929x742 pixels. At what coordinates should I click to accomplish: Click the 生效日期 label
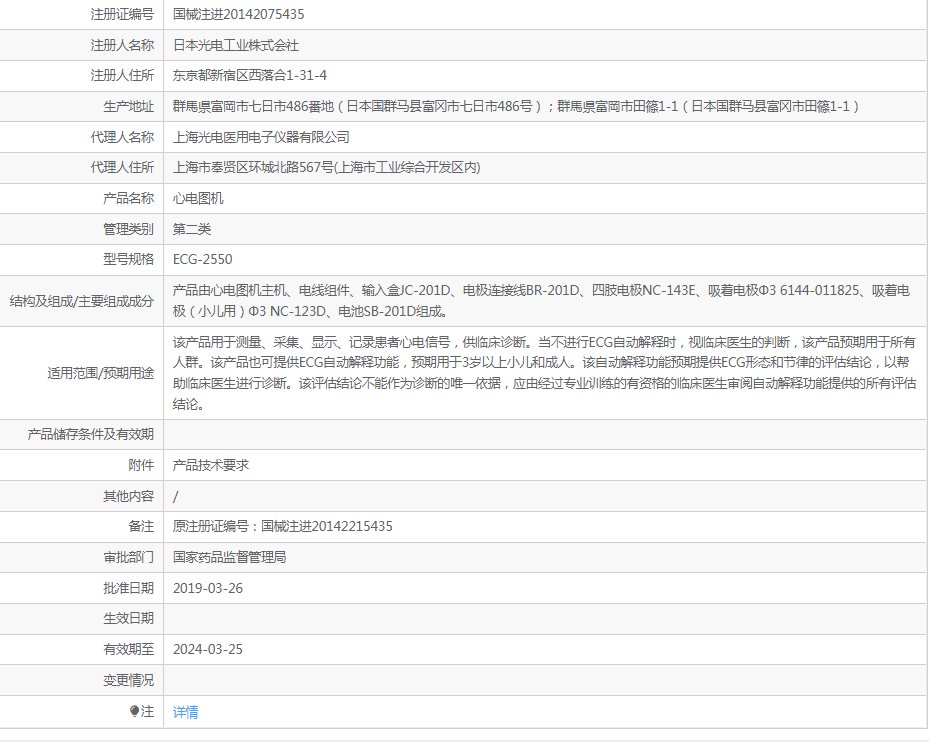(129, 618)
